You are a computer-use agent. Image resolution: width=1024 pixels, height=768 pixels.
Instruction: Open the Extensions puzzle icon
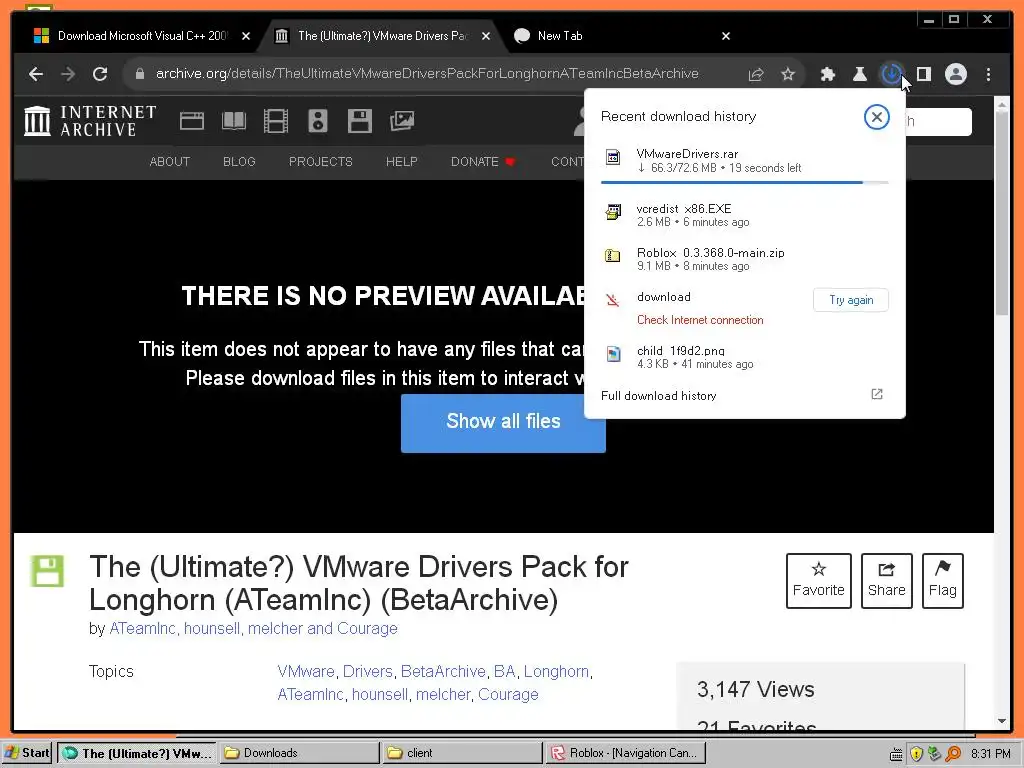827,74
